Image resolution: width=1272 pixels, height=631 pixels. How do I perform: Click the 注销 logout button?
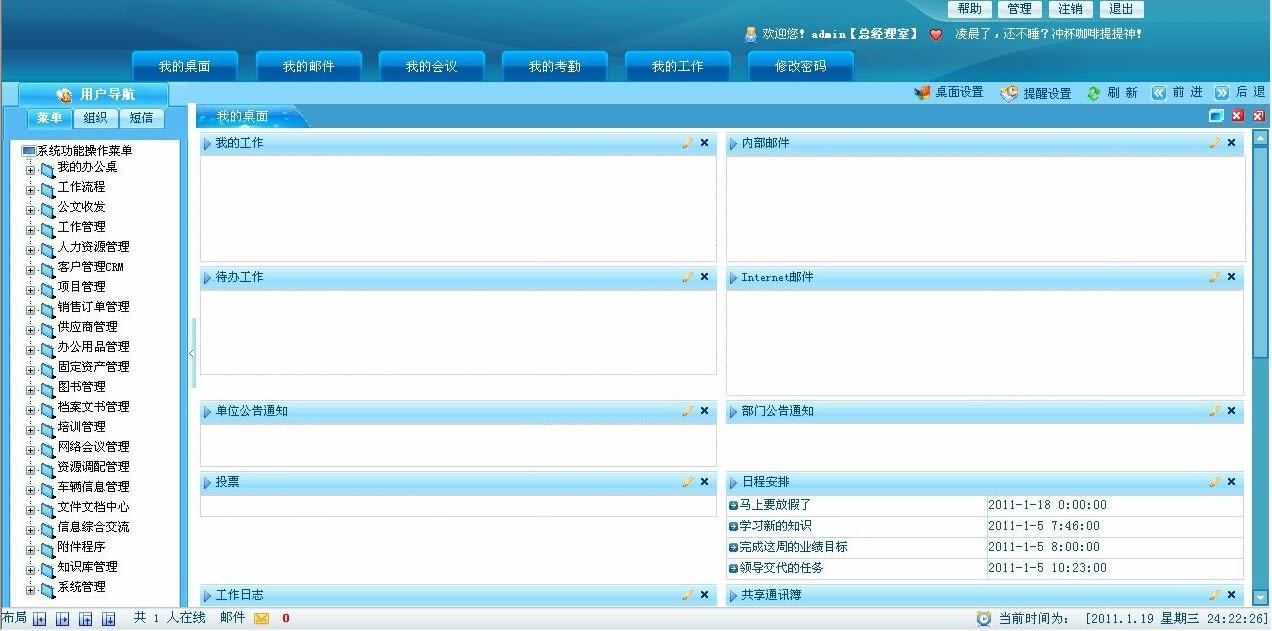[x=1070, y=9]
